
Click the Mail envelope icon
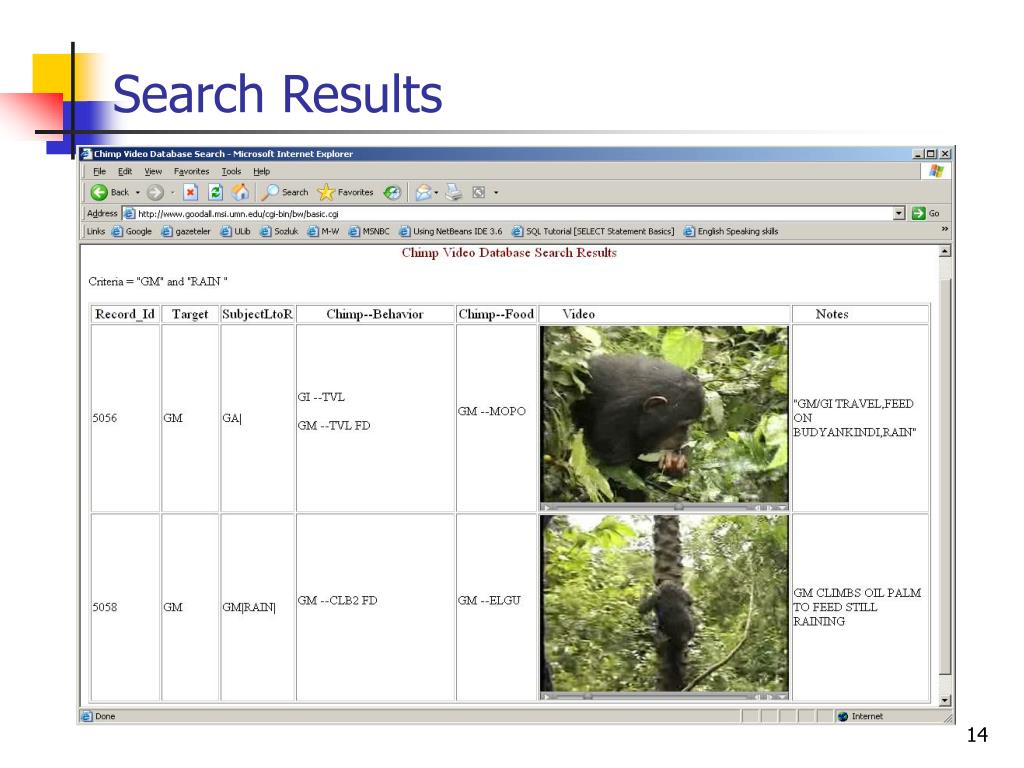[423, 192]
